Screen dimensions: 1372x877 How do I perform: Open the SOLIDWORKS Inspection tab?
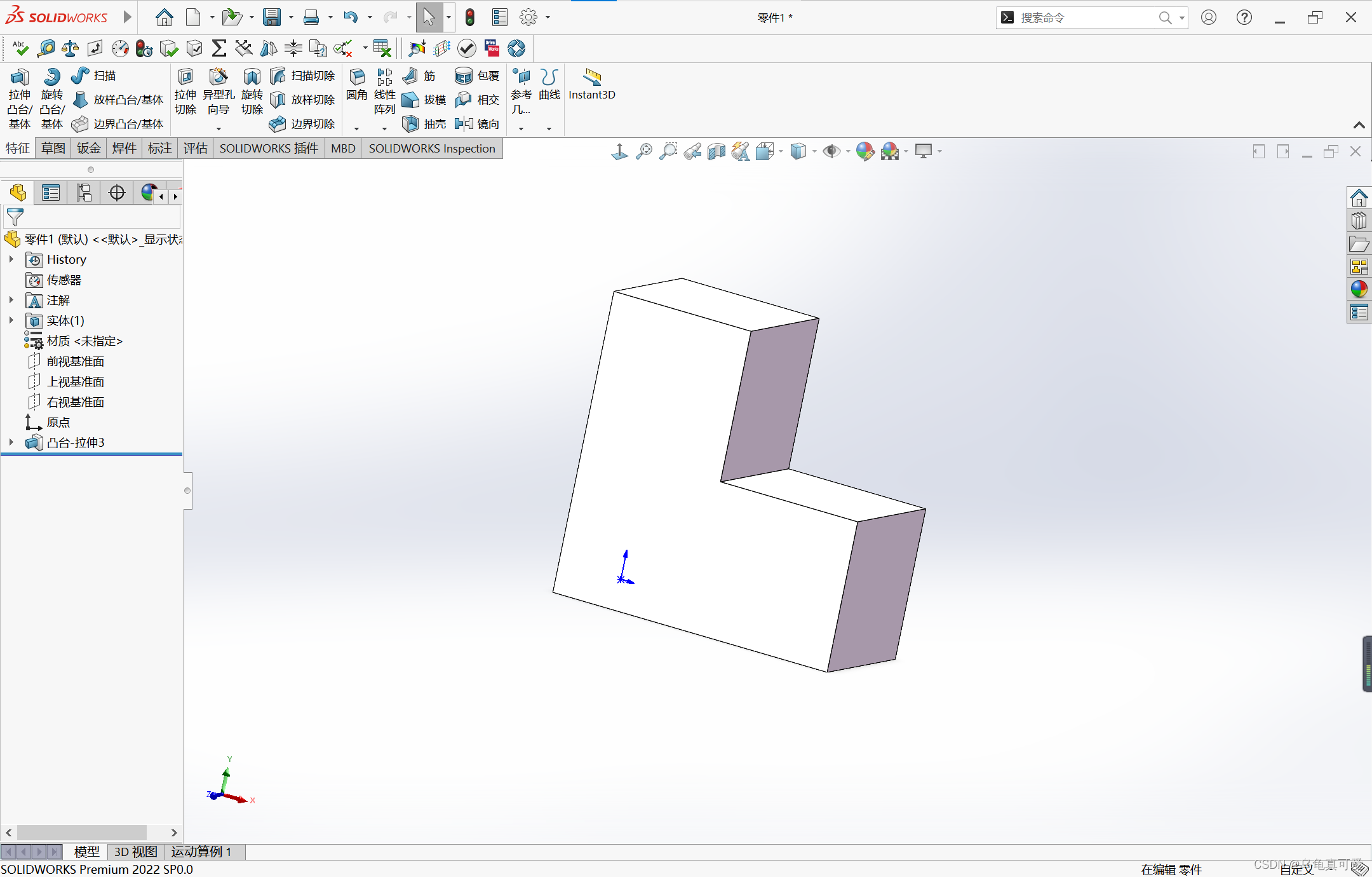pos(432,148)
